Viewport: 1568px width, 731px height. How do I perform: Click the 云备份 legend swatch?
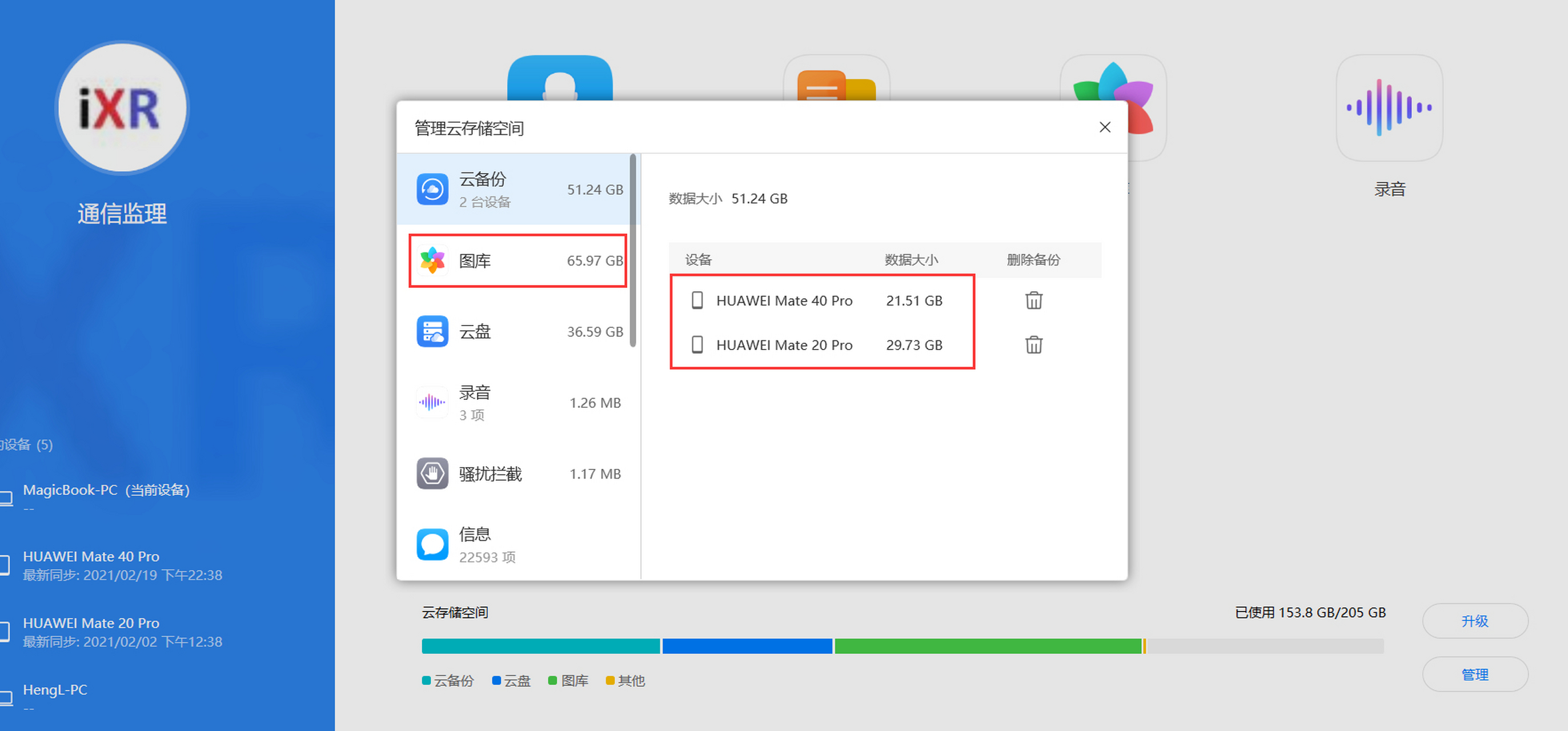coord(426,681)
